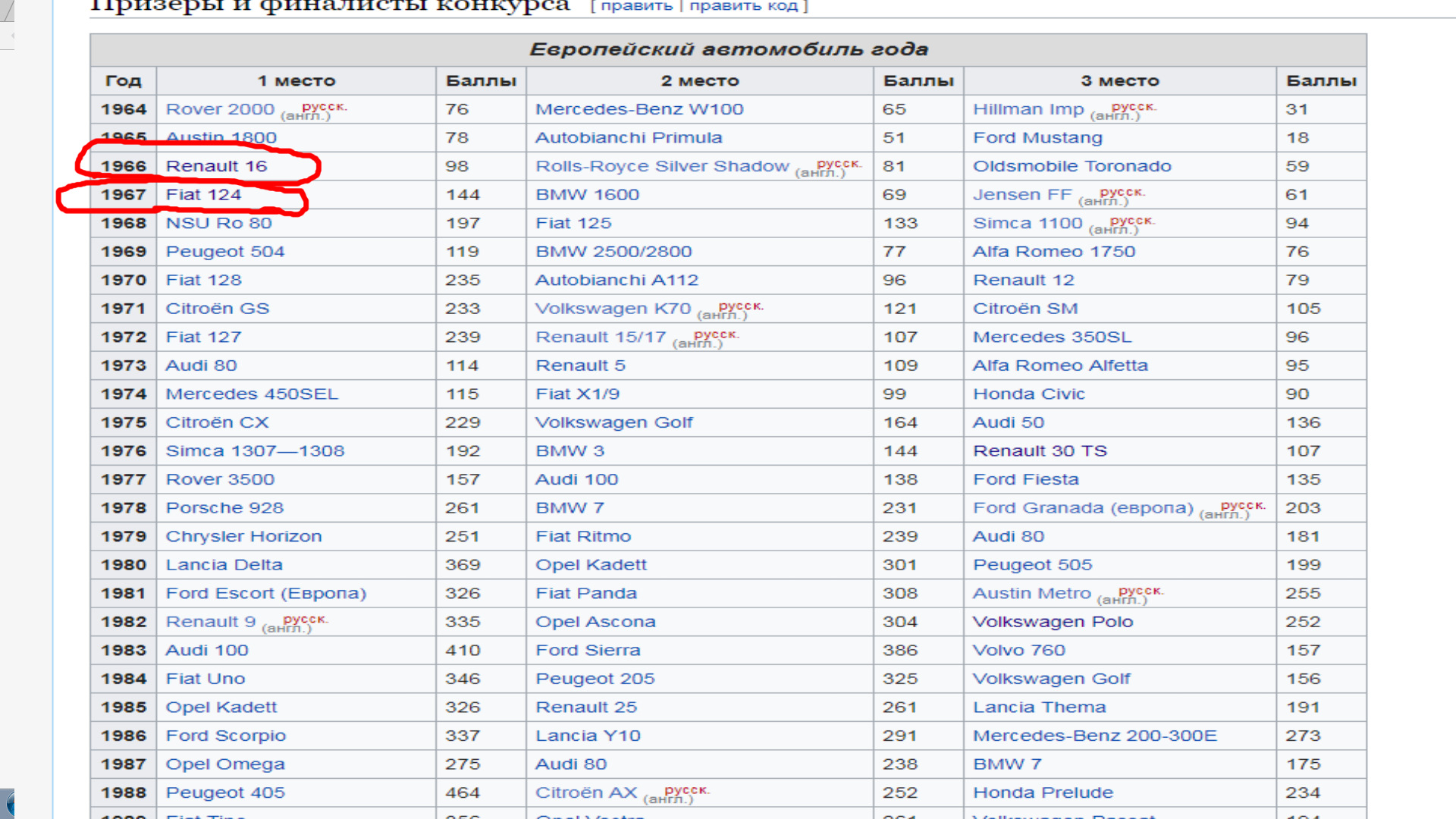
Task: Click the Peugeot 205 link
Action: (x=595, y=679)
